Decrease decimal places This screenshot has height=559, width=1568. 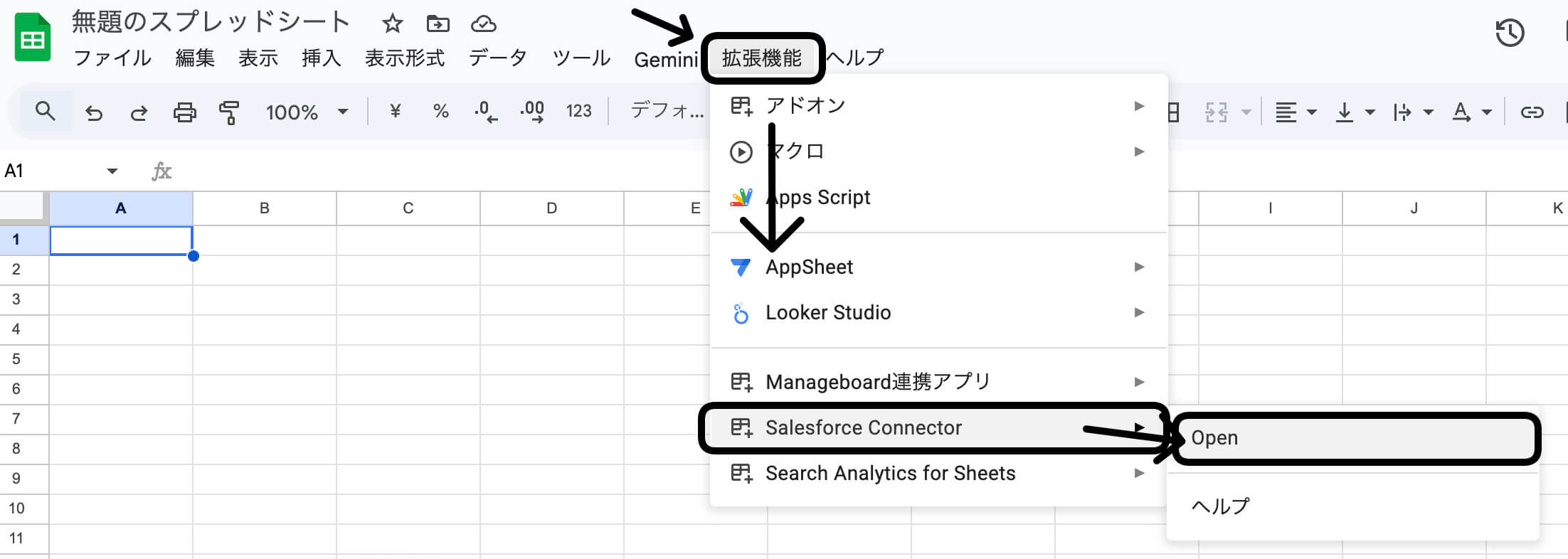pyautogui.click(x=486, y=112)
